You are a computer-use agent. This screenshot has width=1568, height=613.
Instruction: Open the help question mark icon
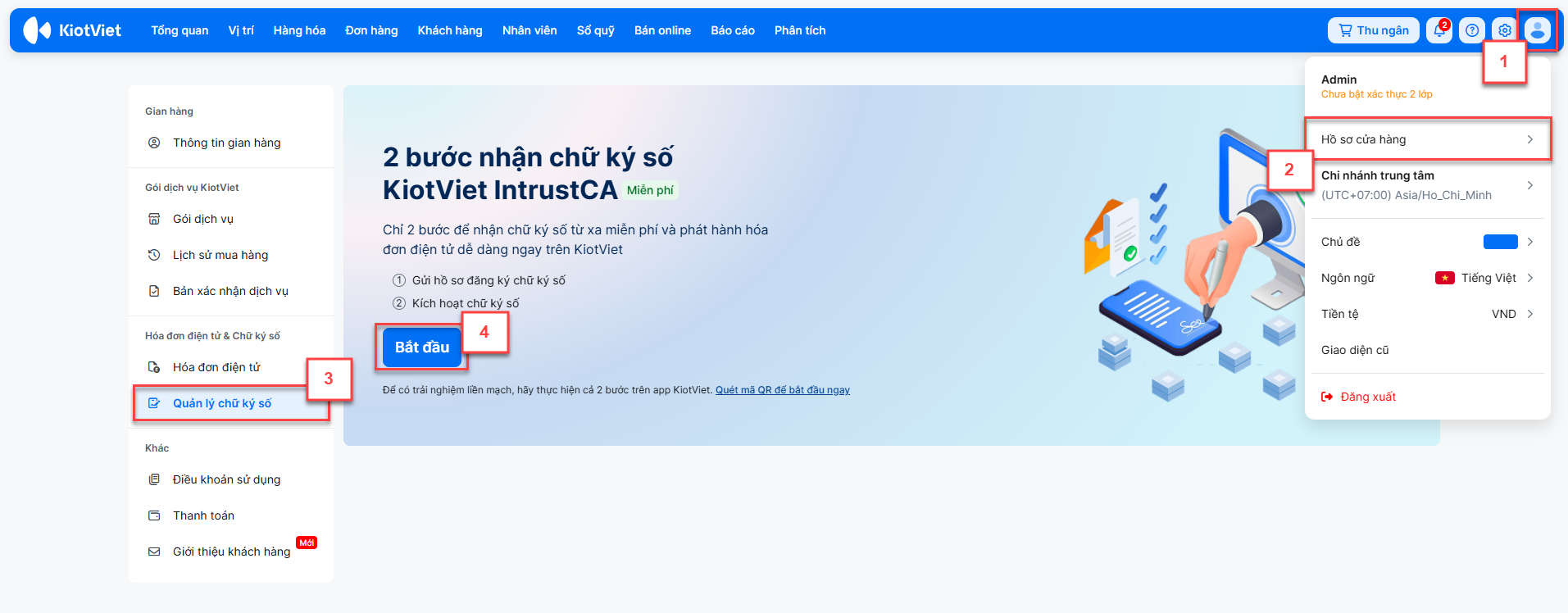point(1472,30)
